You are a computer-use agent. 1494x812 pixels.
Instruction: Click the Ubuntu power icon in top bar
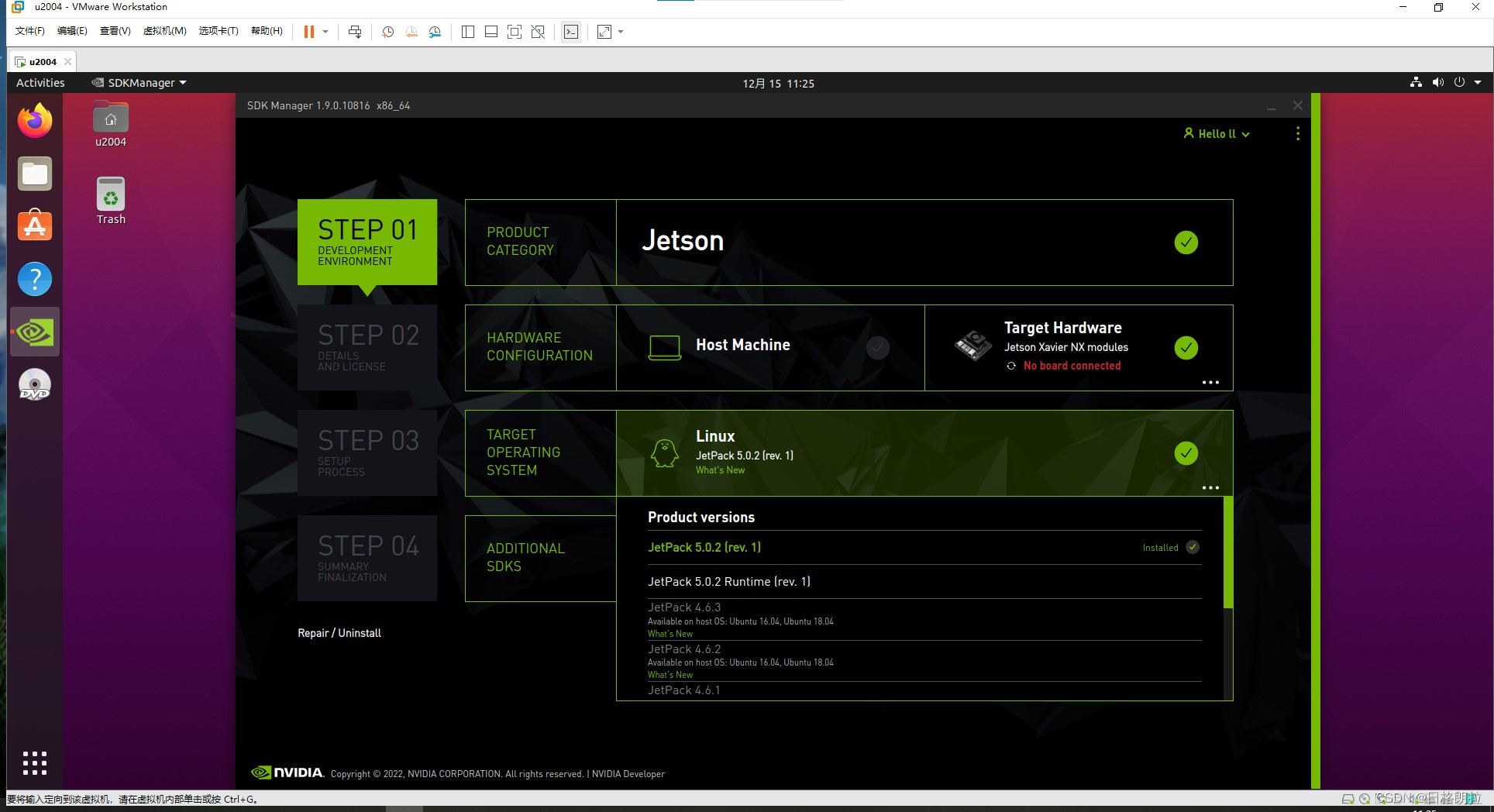pyautogui.click(x=1460, y=82)
